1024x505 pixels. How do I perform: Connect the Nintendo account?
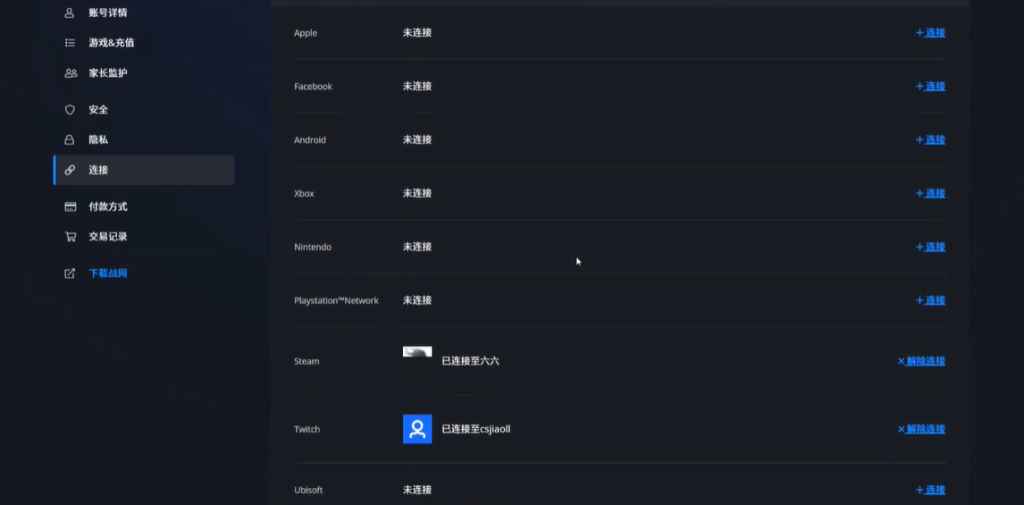tap(931, 247)
